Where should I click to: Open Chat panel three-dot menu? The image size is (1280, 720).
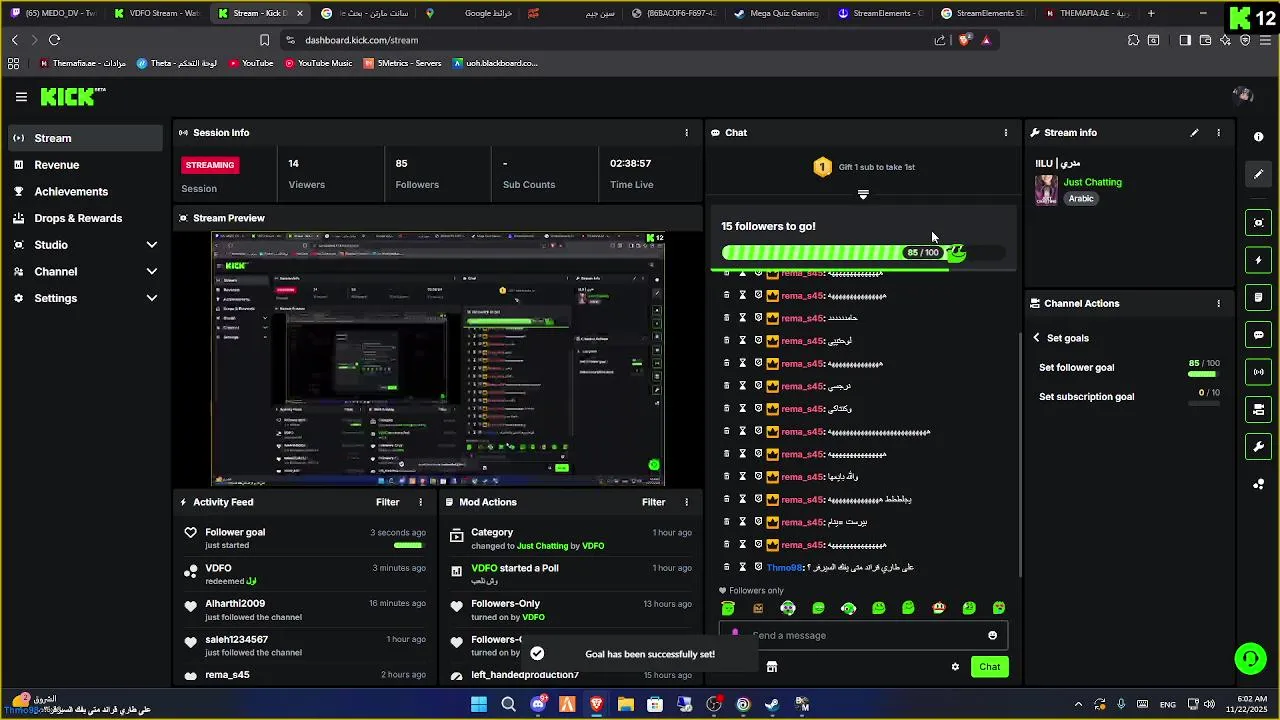[x=1005, y=132]
